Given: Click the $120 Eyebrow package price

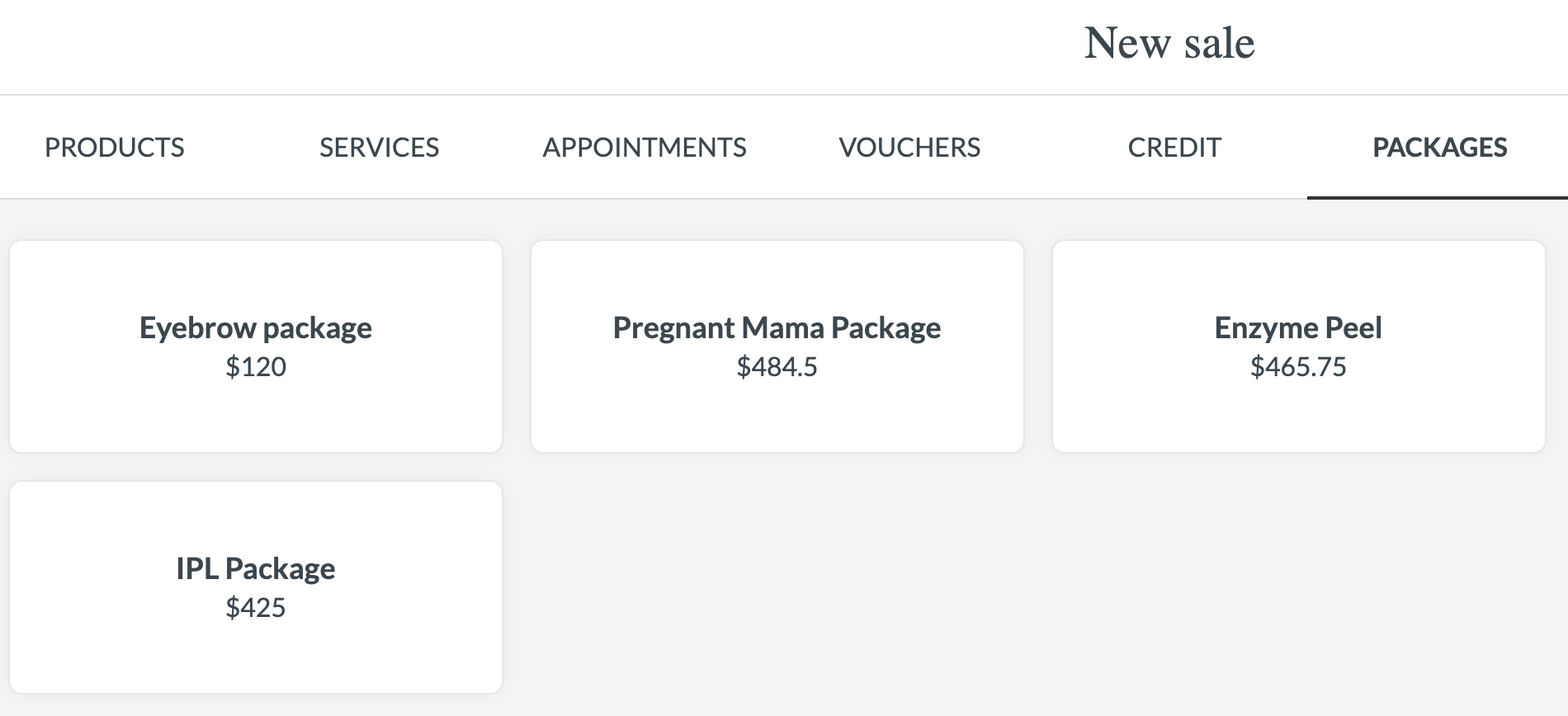Looking at the screenshot, I should [x=256, y=367].
